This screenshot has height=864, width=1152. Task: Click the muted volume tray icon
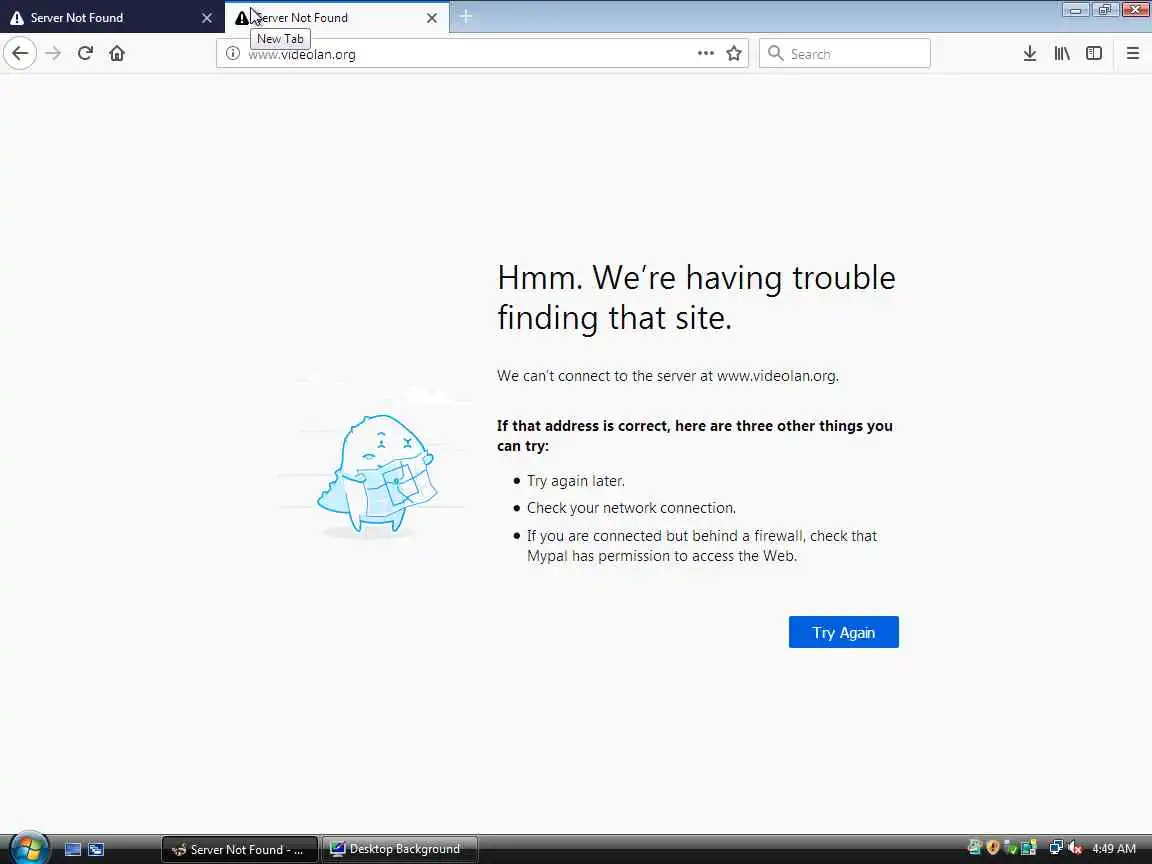(1076, 848)
